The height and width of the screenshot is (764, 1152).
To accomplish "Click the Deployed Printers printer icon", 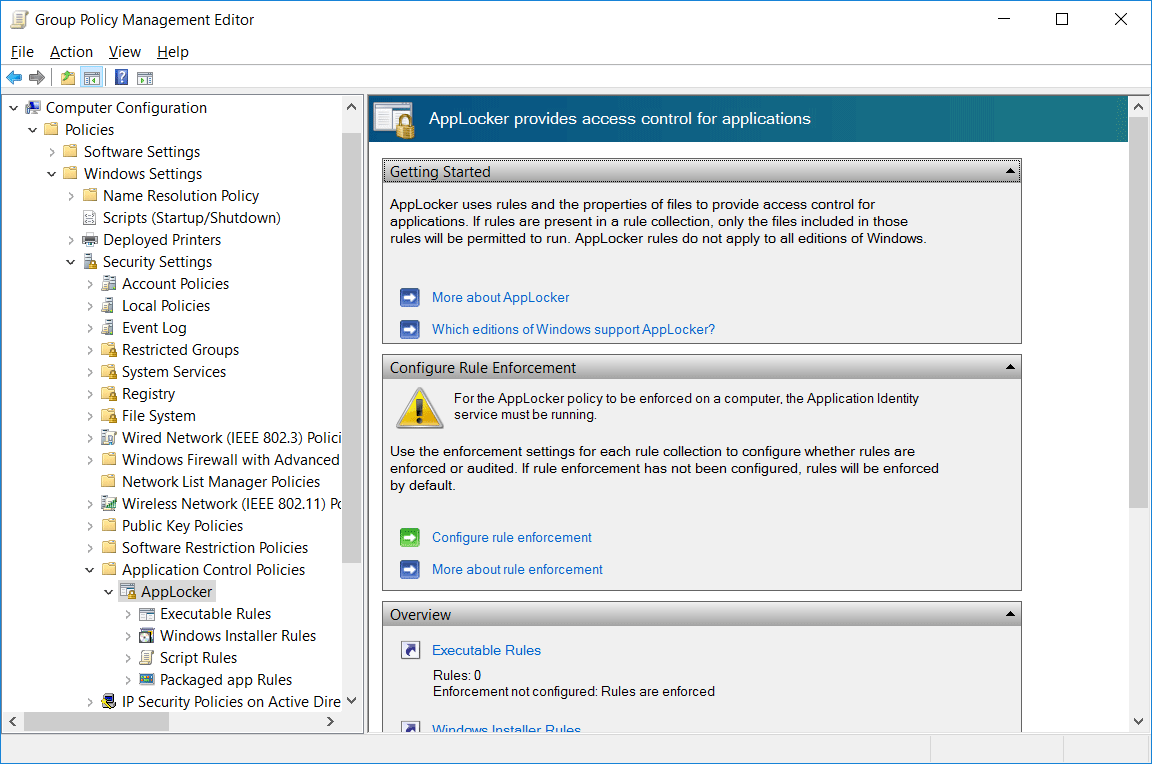I will tap(90, 239).
